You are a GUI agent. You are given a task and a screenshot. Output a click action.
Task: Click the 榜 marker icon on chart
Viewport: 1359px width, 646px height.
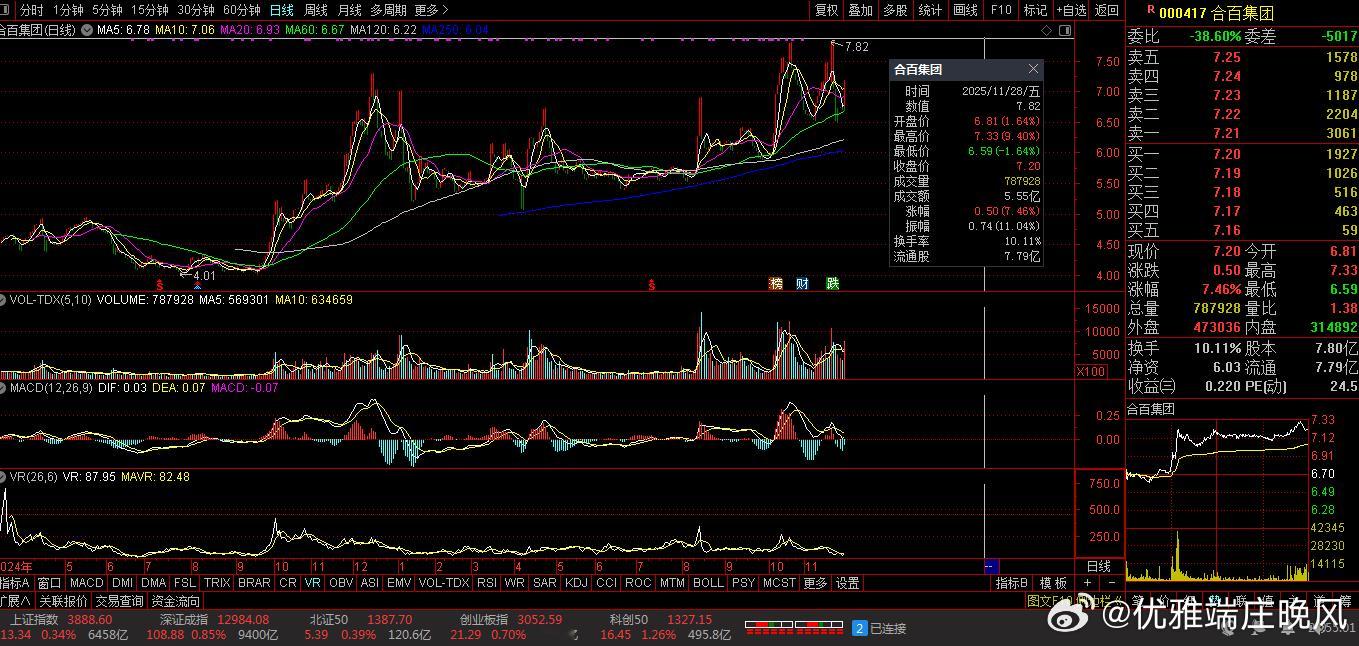[x=776, y=284]
